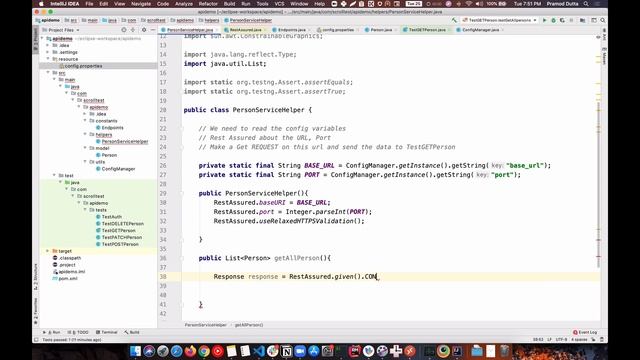This screenshot has height=360, width=640.
Task: Open the Firefox icon in the dock
Action: click(190, 351)
